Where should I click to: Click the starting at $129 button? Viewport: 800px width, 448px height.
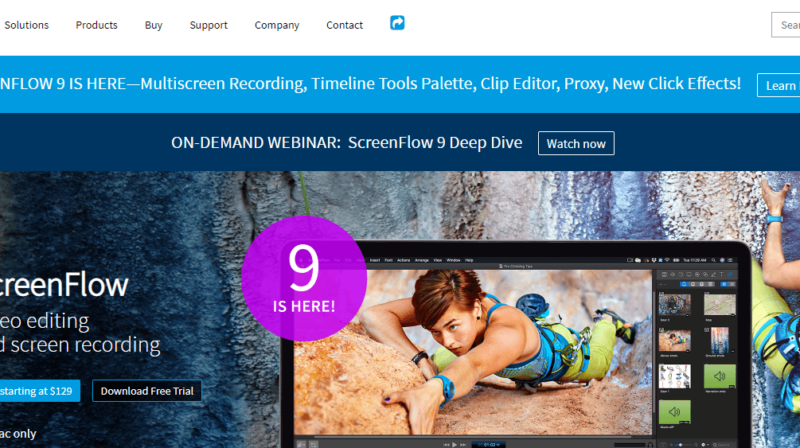click(39, 391)
